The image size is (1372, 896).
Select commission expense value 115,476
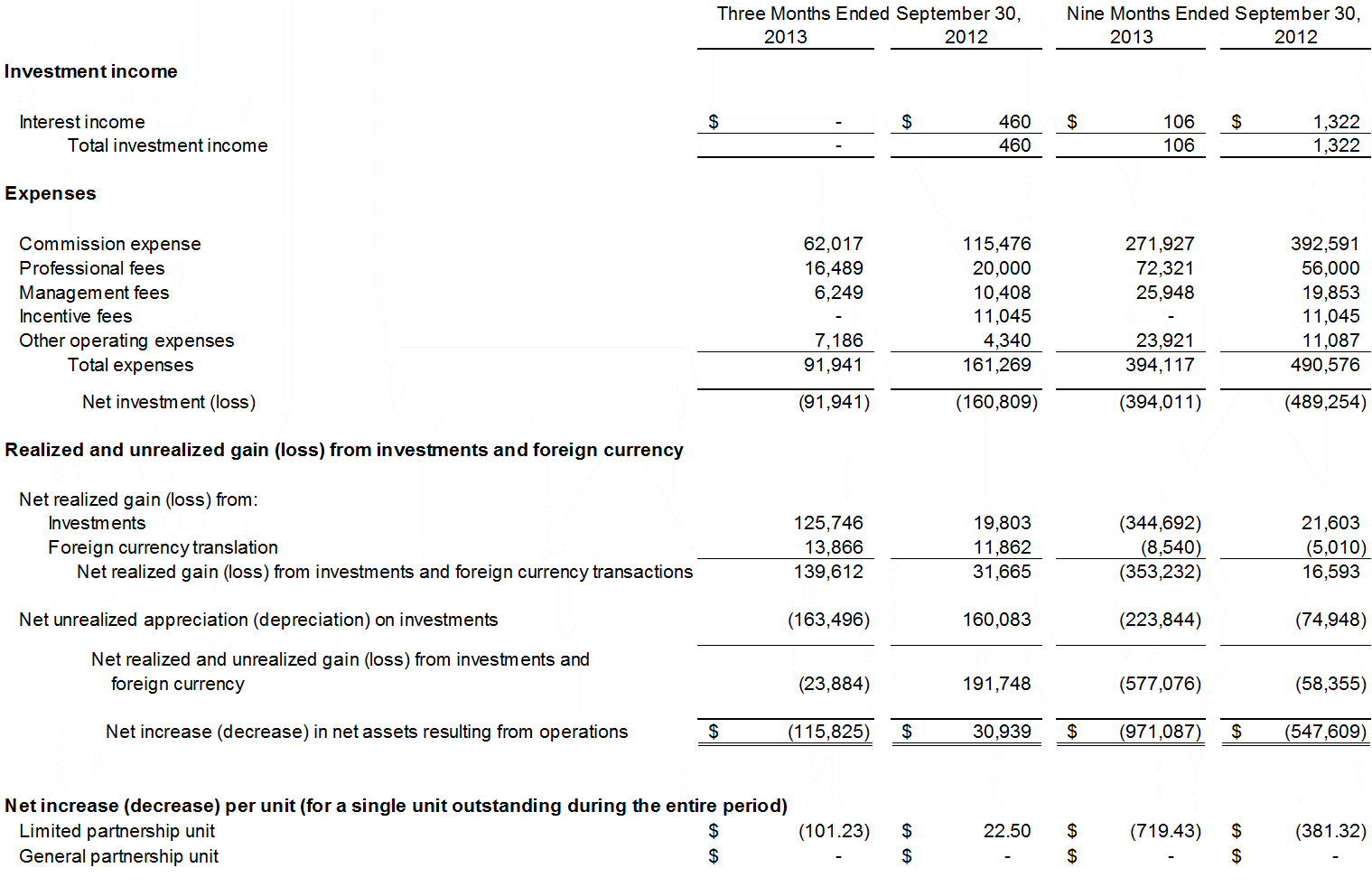[x=997, y=244]
